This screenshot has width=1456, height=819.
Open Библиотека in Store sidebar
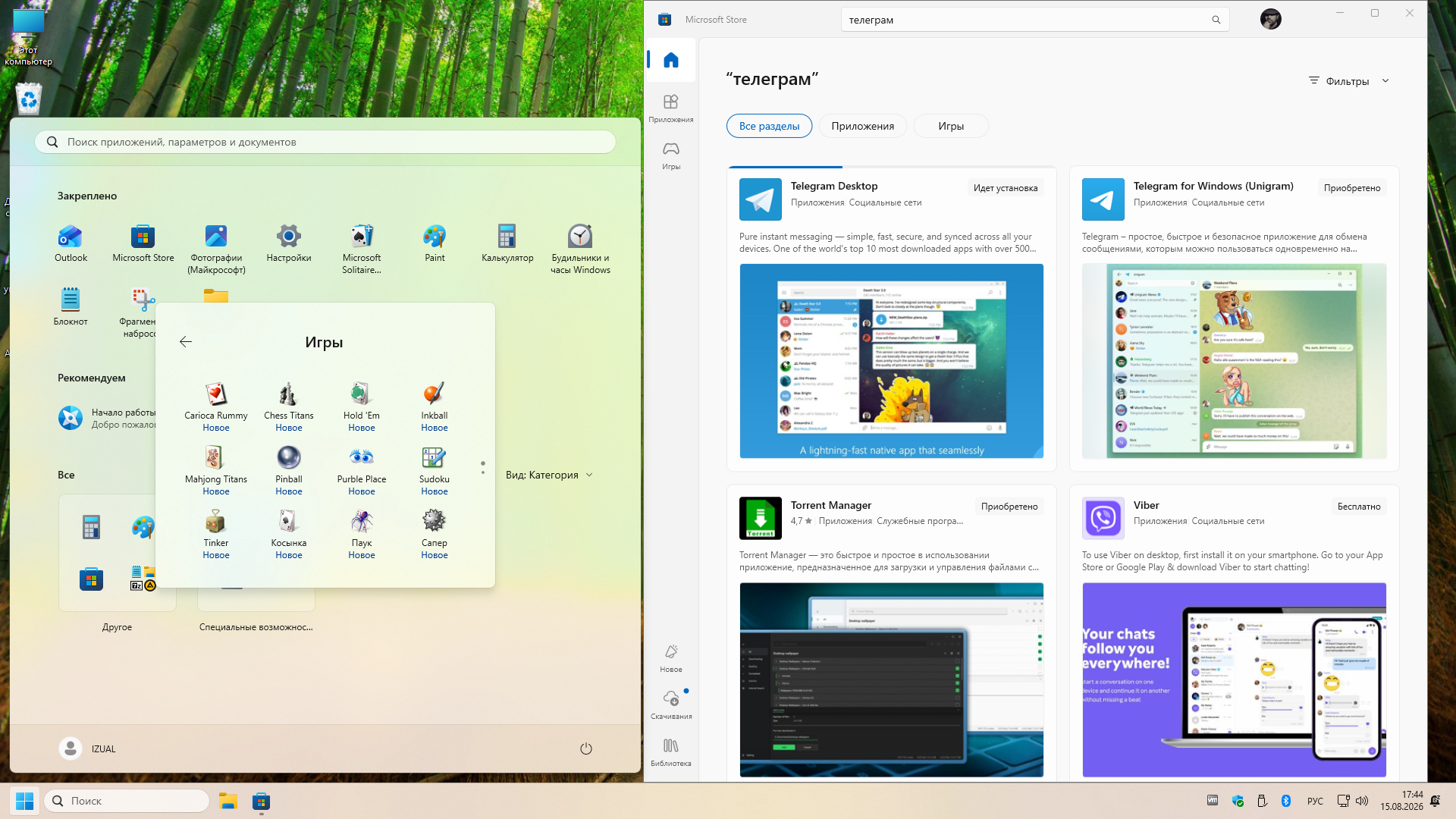(671, 752)
